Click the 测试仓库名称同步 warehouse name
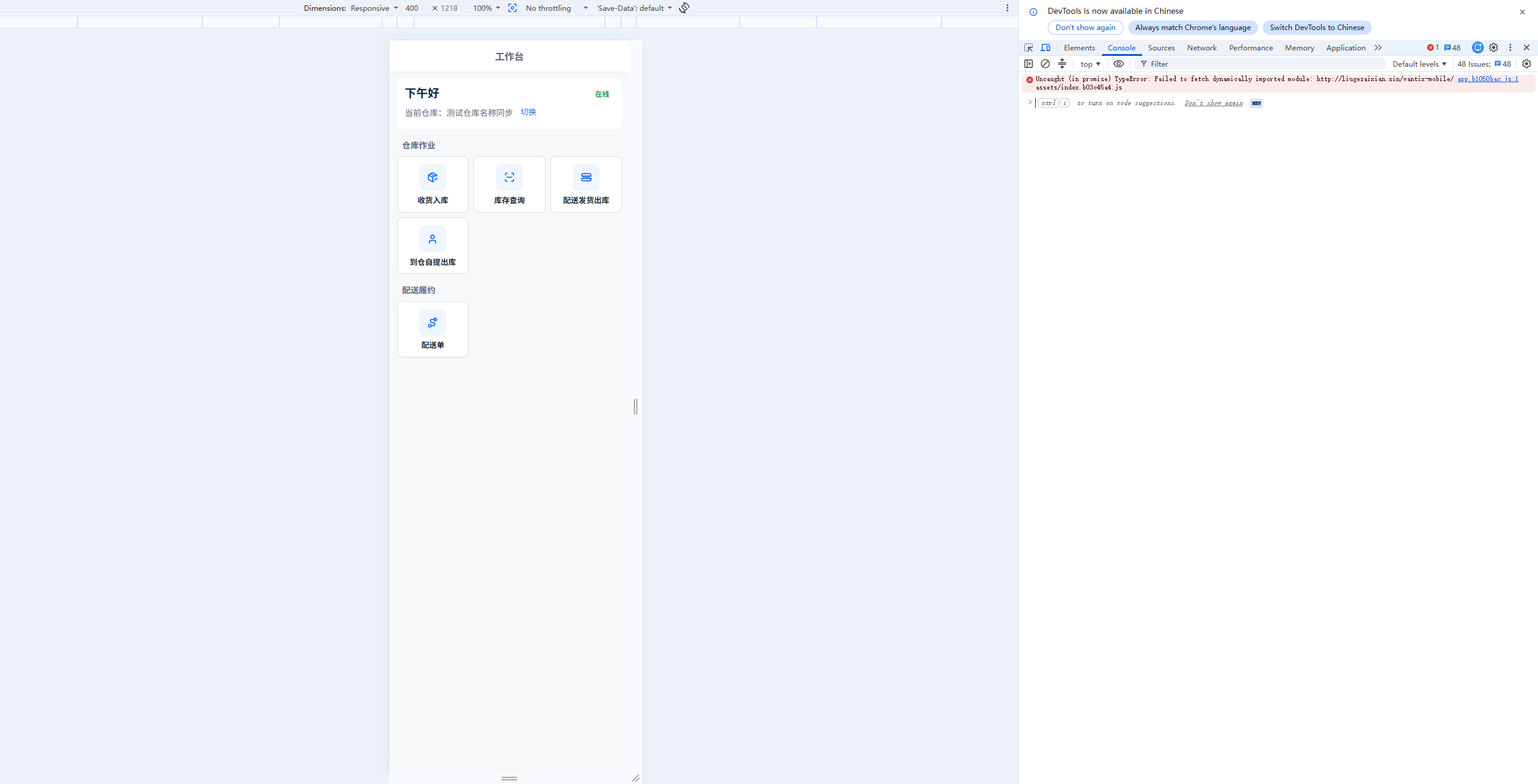This screenshot has height=784, width=1538. point(479,113)
